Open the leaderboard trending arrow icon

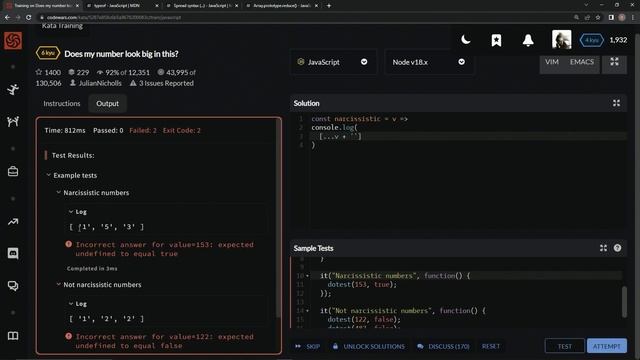coord(13,222)
